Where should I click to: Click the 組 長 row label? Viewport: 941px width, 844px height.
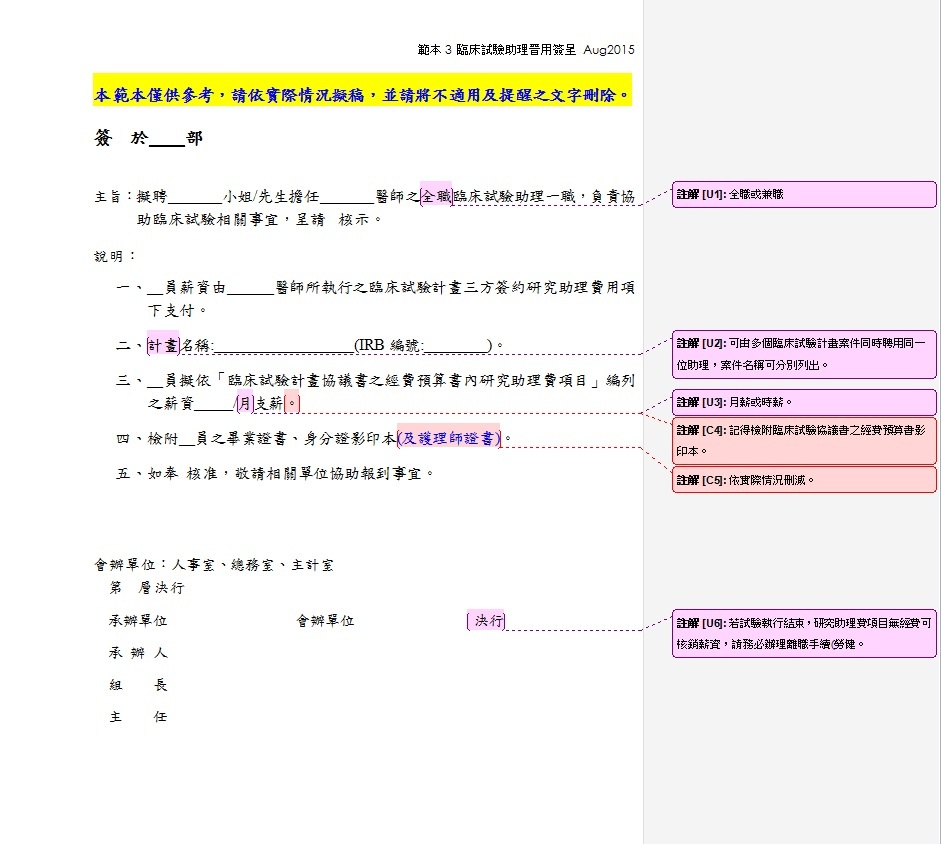pyautogui.click(x=138, y=685)
